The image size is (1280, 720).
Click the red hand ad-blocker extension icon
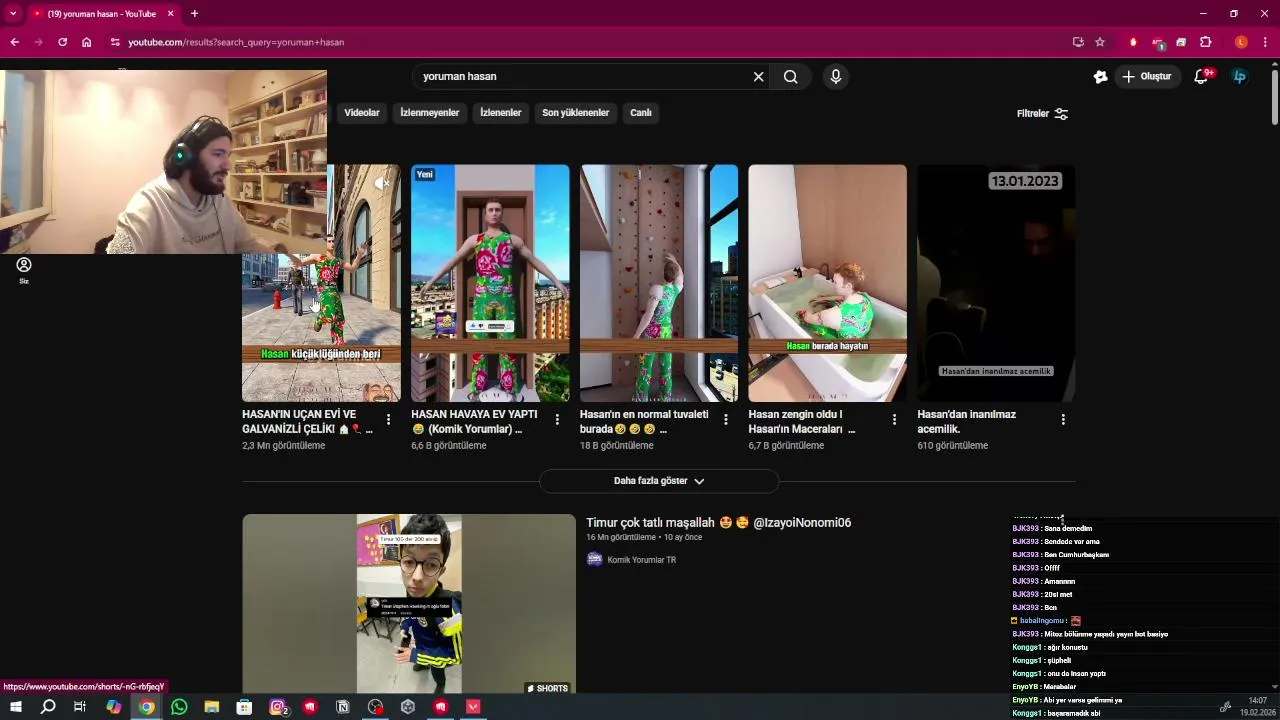pos(1133,42)
